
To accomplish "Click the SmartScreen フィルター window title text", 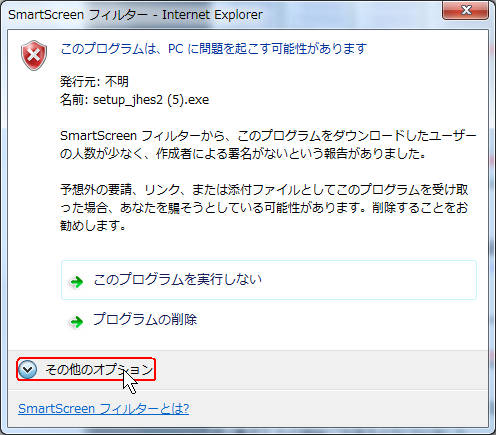I will pyautogui.click(x=77, y=15).
